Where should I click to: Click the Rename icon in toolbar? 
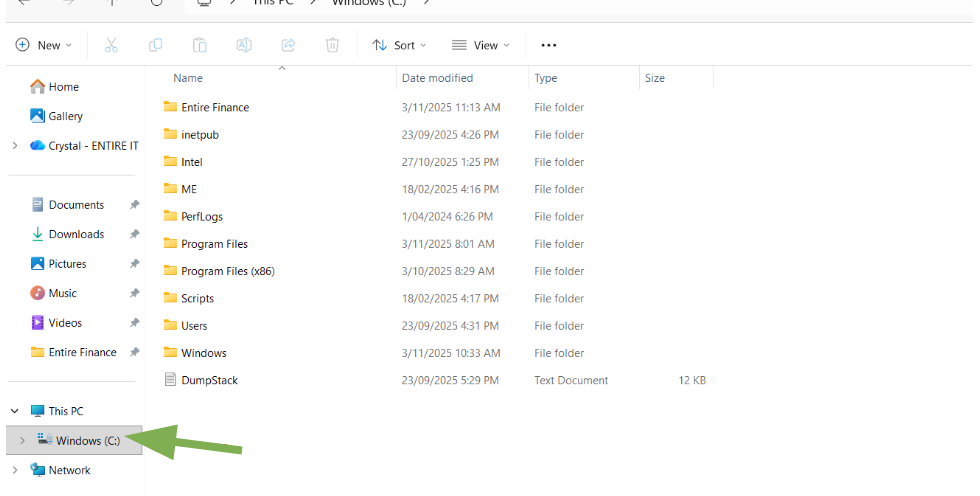pos(244,45)
